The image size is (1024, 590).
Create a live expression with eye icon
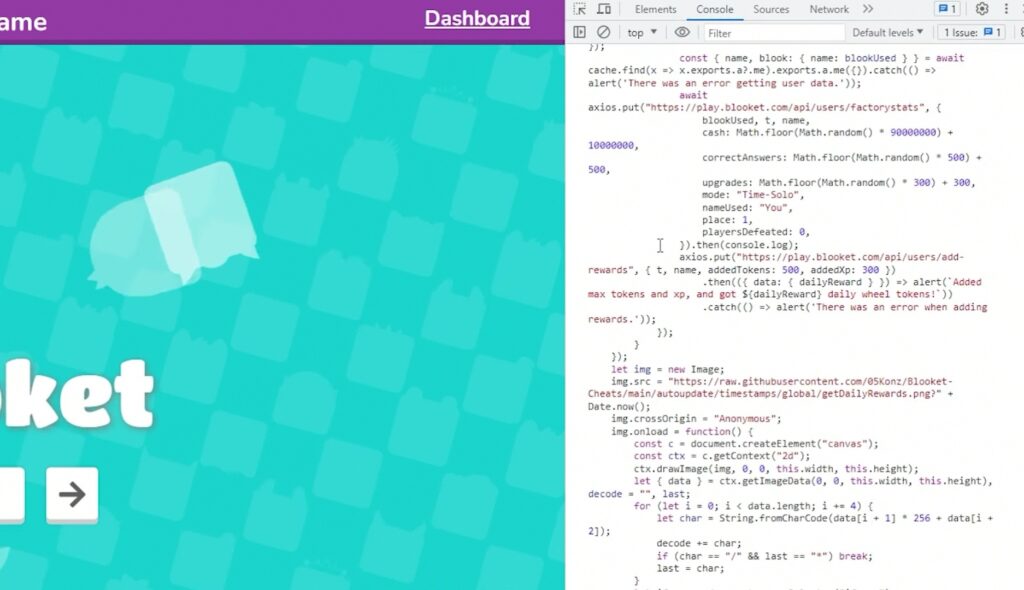(x=682, y=32)
